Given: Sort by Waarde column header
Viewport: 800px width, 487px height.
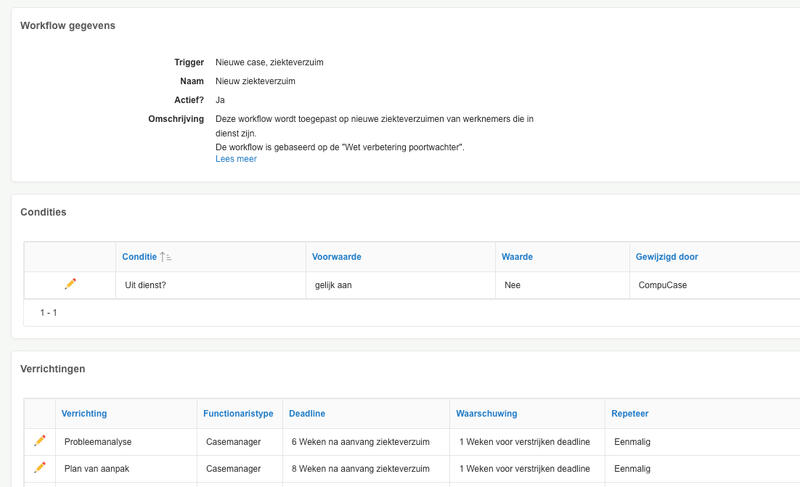Looking at the screenshot, I should [x=517, y=257].
